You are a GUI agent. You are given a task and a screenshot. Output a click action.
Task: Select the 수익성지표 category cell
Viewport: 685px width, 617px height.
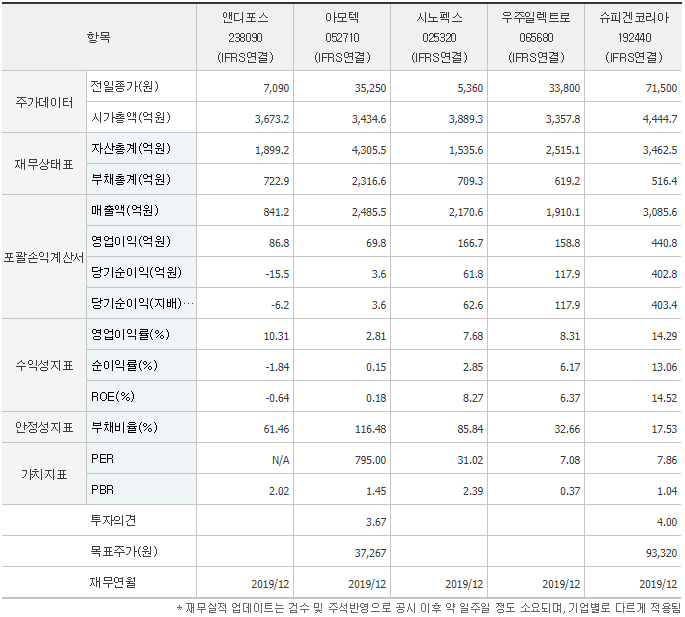tap(44, 366)
